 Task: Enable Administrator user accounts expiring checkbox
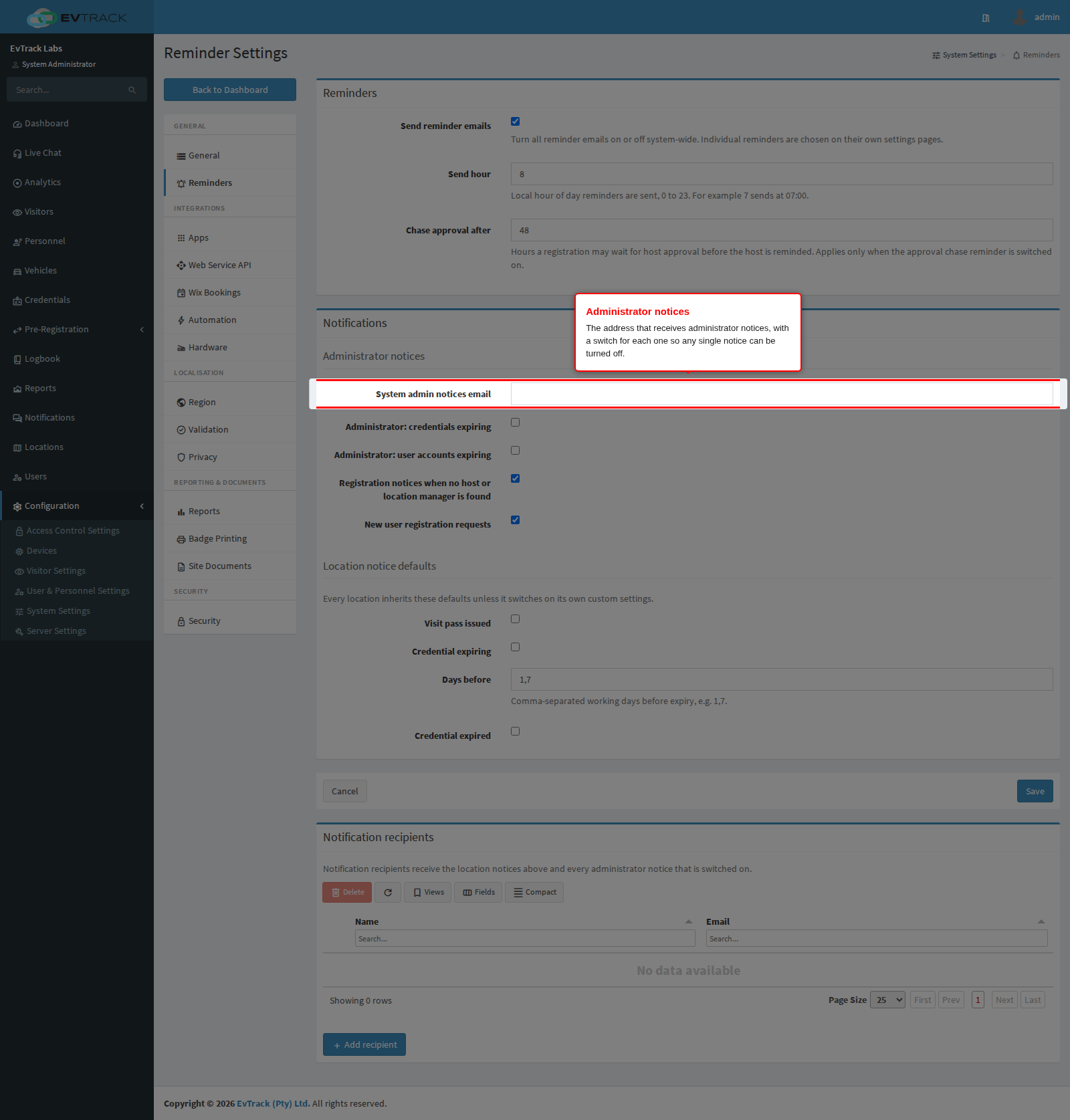[x=515, y=451]
